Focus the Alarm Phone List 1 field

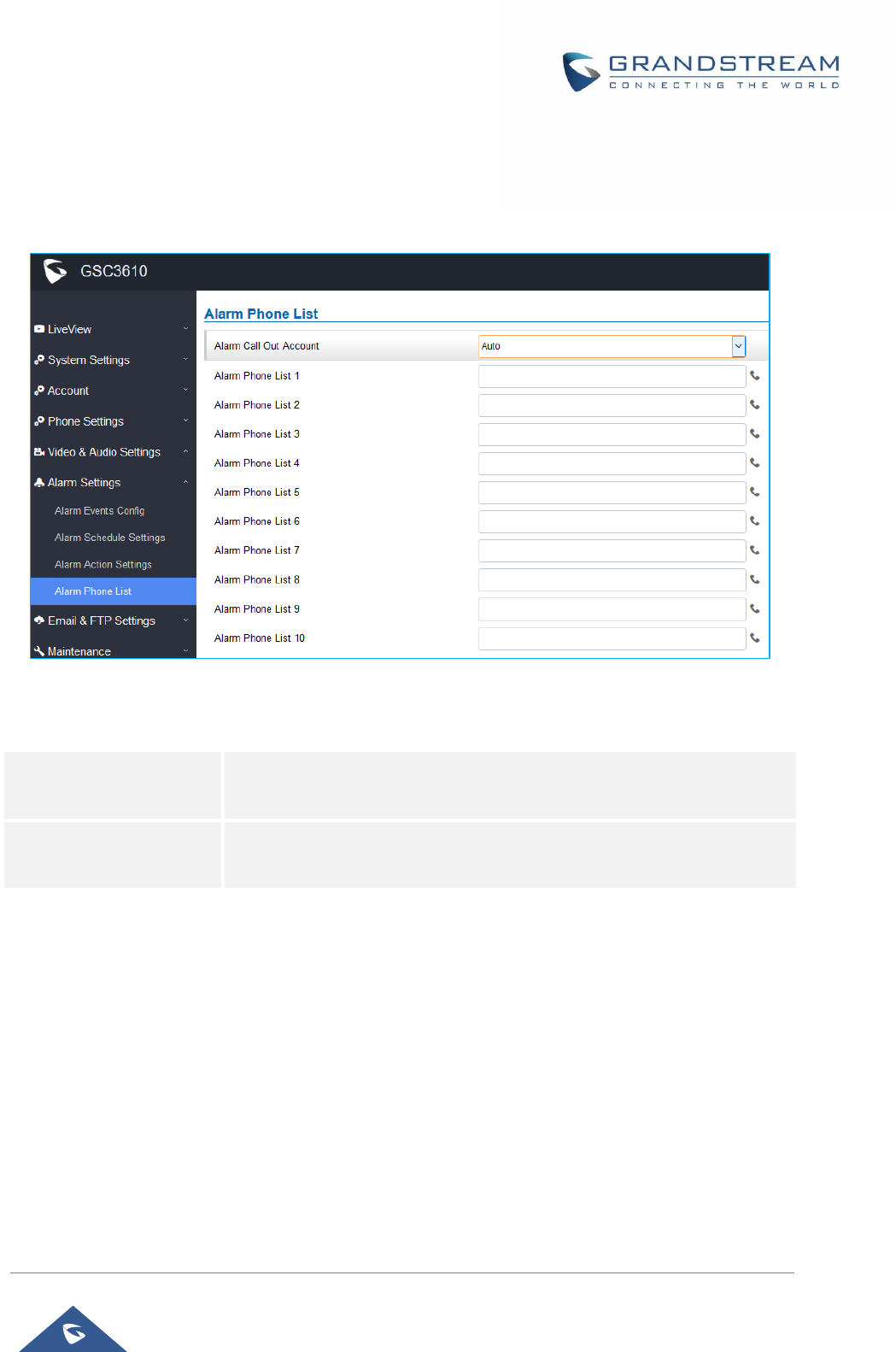612,376
